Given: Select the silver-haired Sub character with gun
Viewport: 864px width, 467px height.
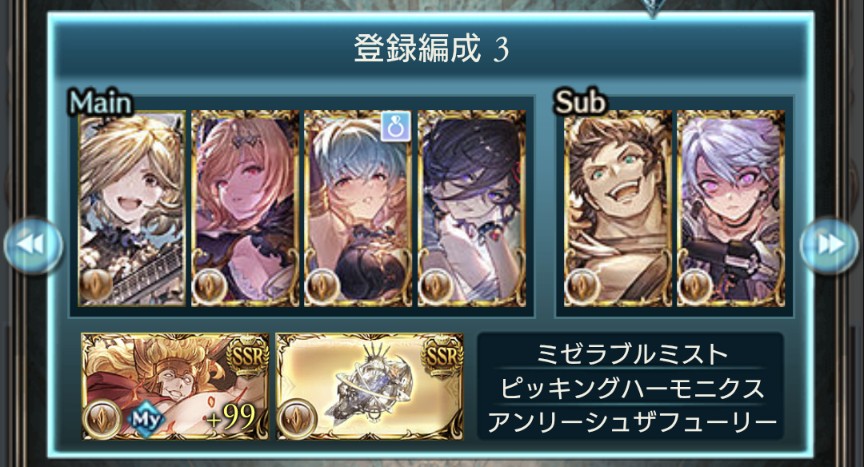Looking at the screenshot, I should coord(731,208).
